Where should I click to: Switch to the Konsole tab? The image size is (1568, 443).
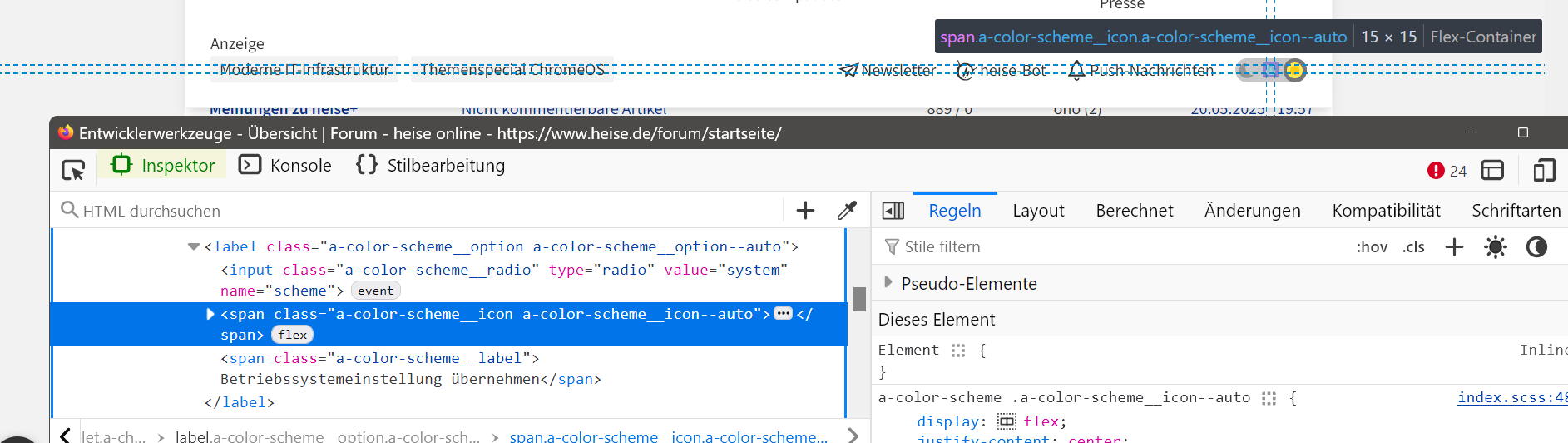(x=285, y=166)
